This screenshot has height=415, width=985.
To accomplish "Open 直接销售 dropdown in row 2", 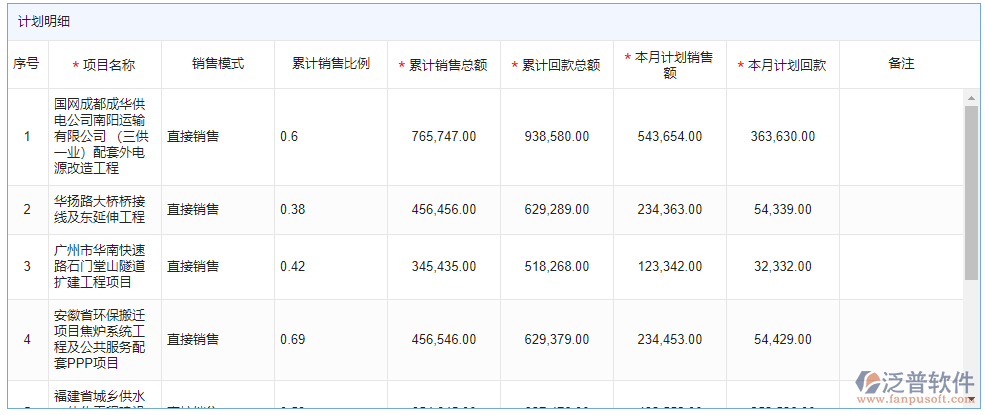I will [x=218, y=210].
